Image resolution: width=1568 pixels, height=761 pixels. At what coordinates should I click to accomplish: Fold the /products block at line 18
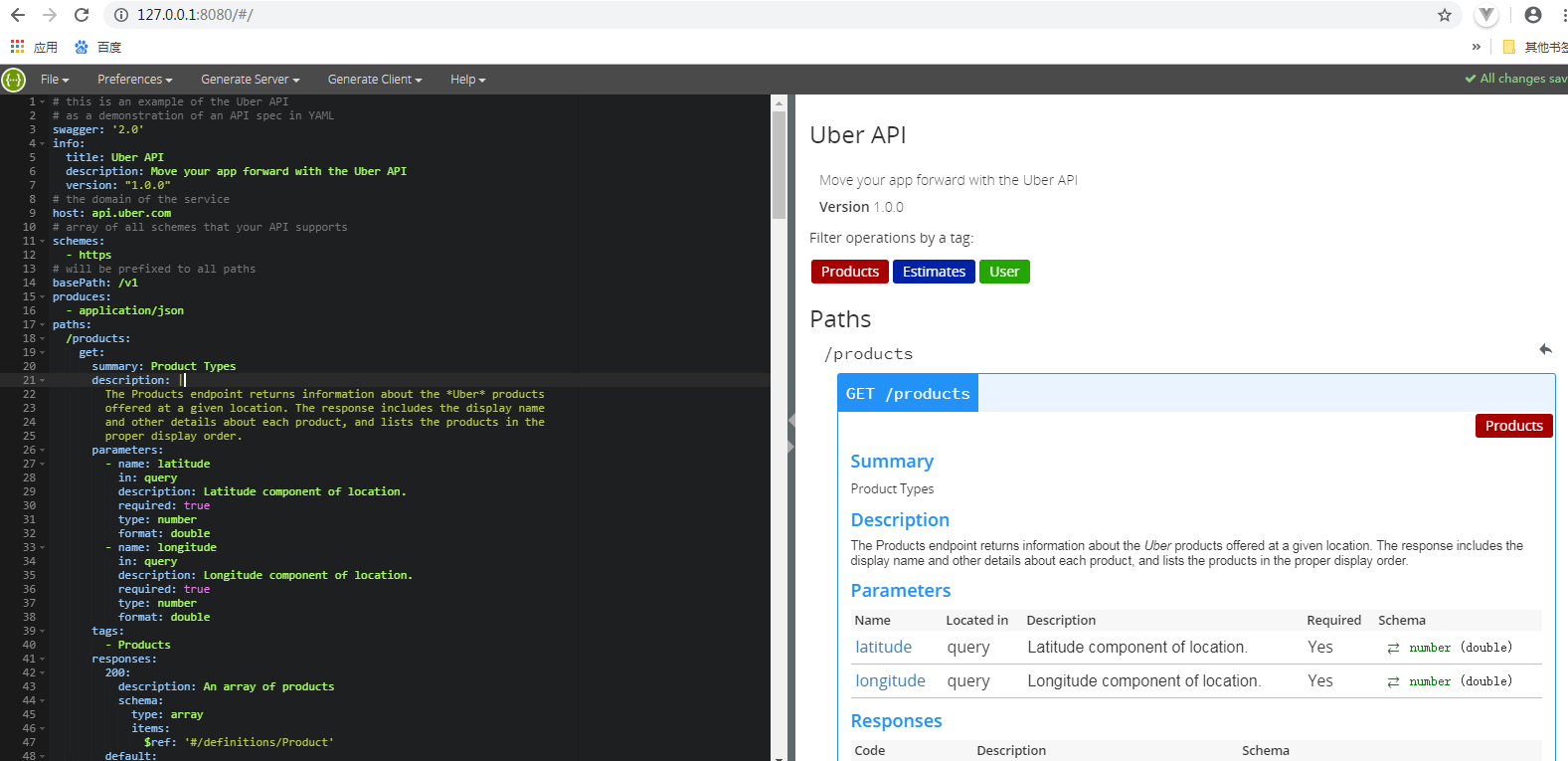click(42, 339)
